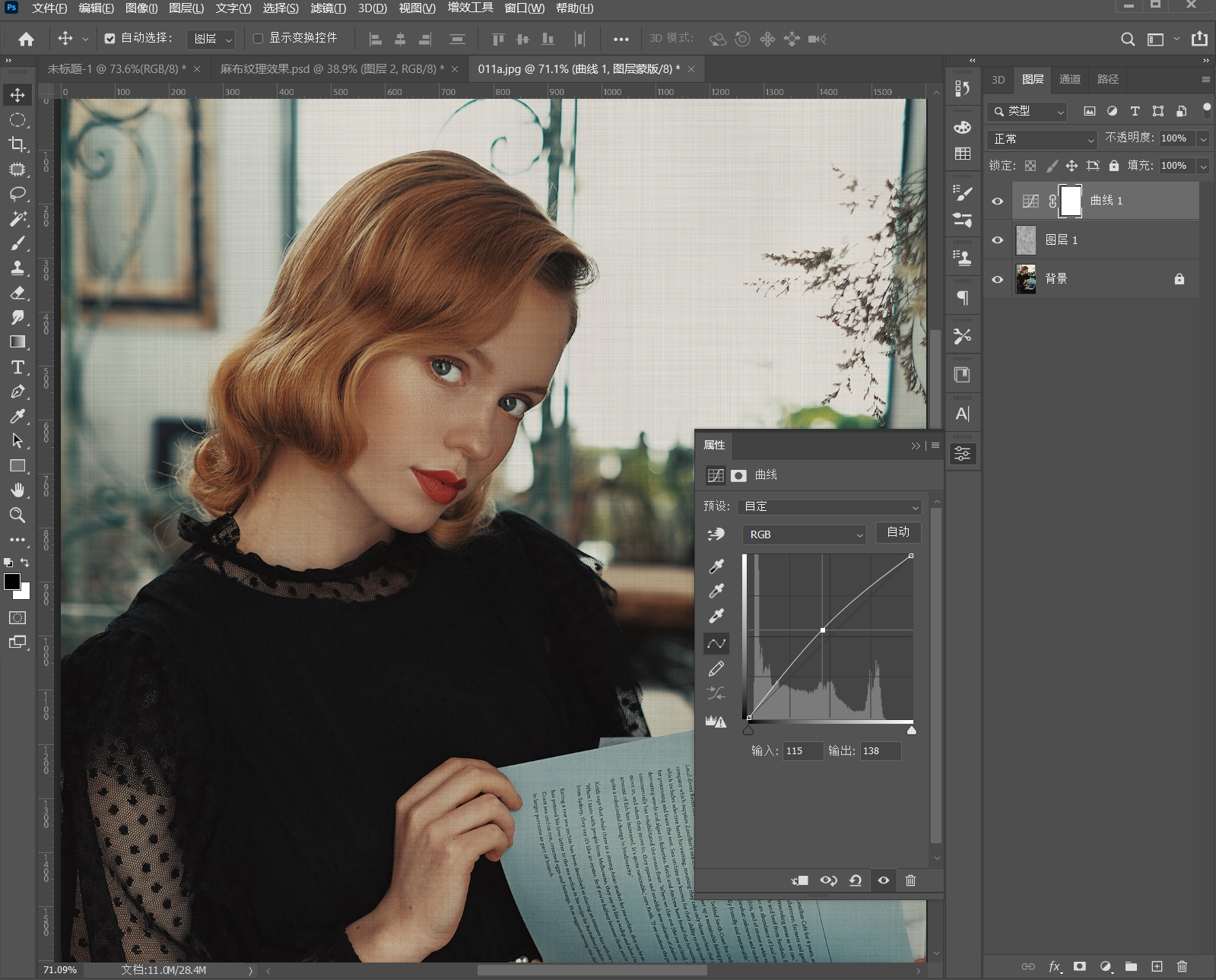Select the Eyedropper tool in the toolbar

[x=17, y=416]
